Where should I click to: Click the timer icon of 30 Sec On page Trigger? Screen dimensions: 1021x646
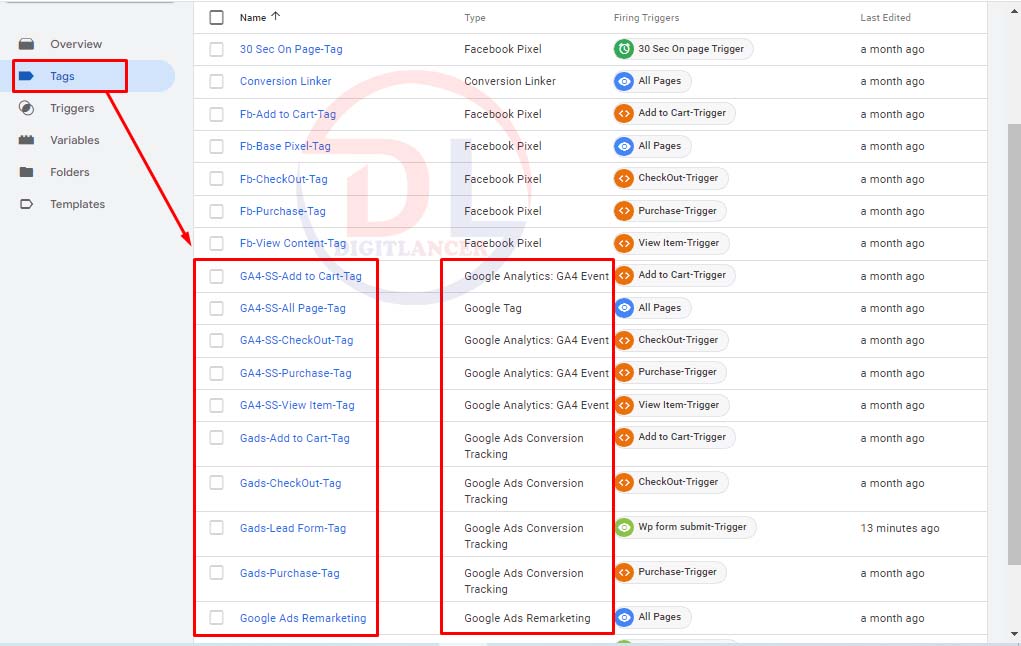[x=624, y=49]
